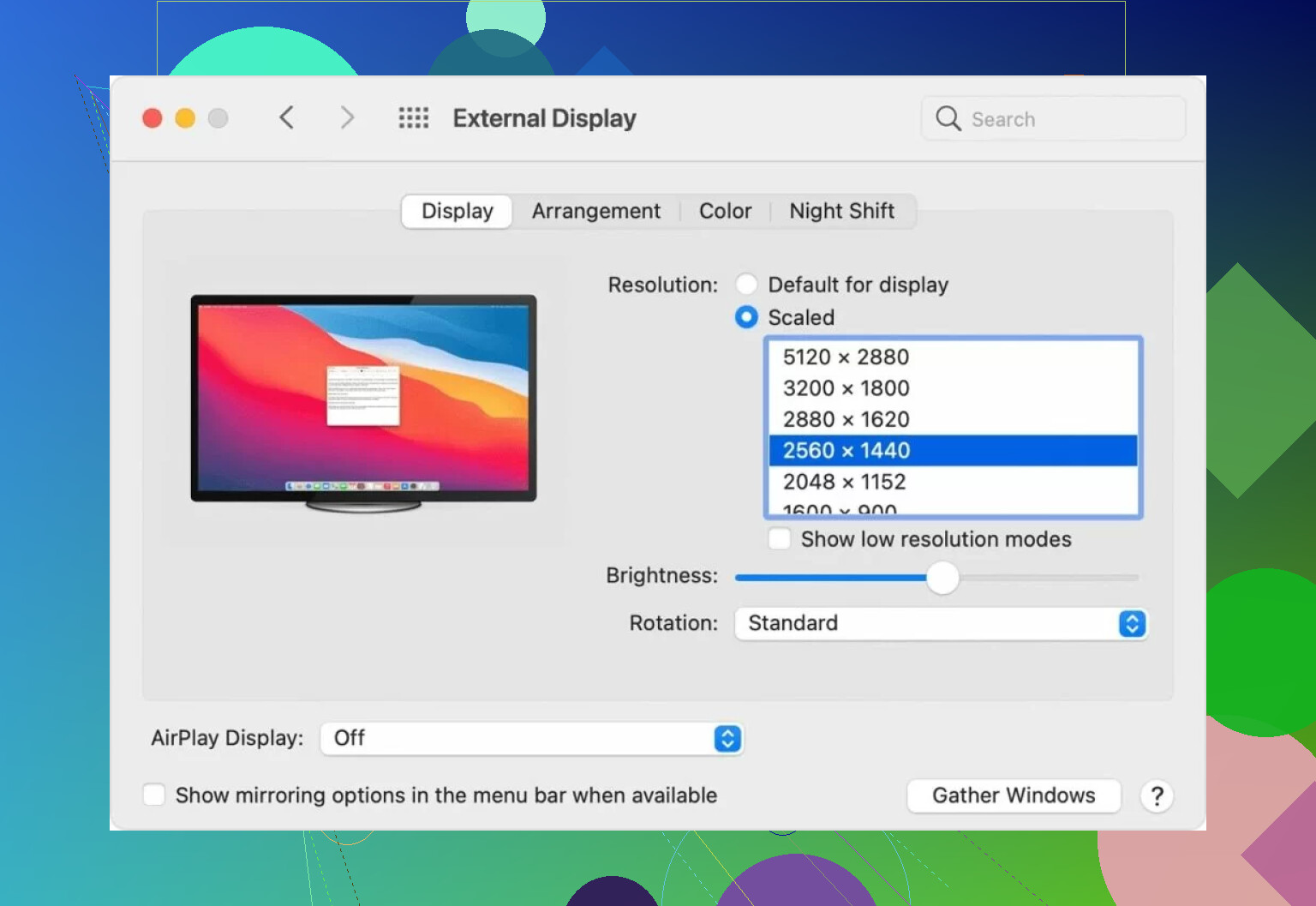Switch to the Arrangement tab
Viewport: 1316px width, 906px height.
[595, 211]
